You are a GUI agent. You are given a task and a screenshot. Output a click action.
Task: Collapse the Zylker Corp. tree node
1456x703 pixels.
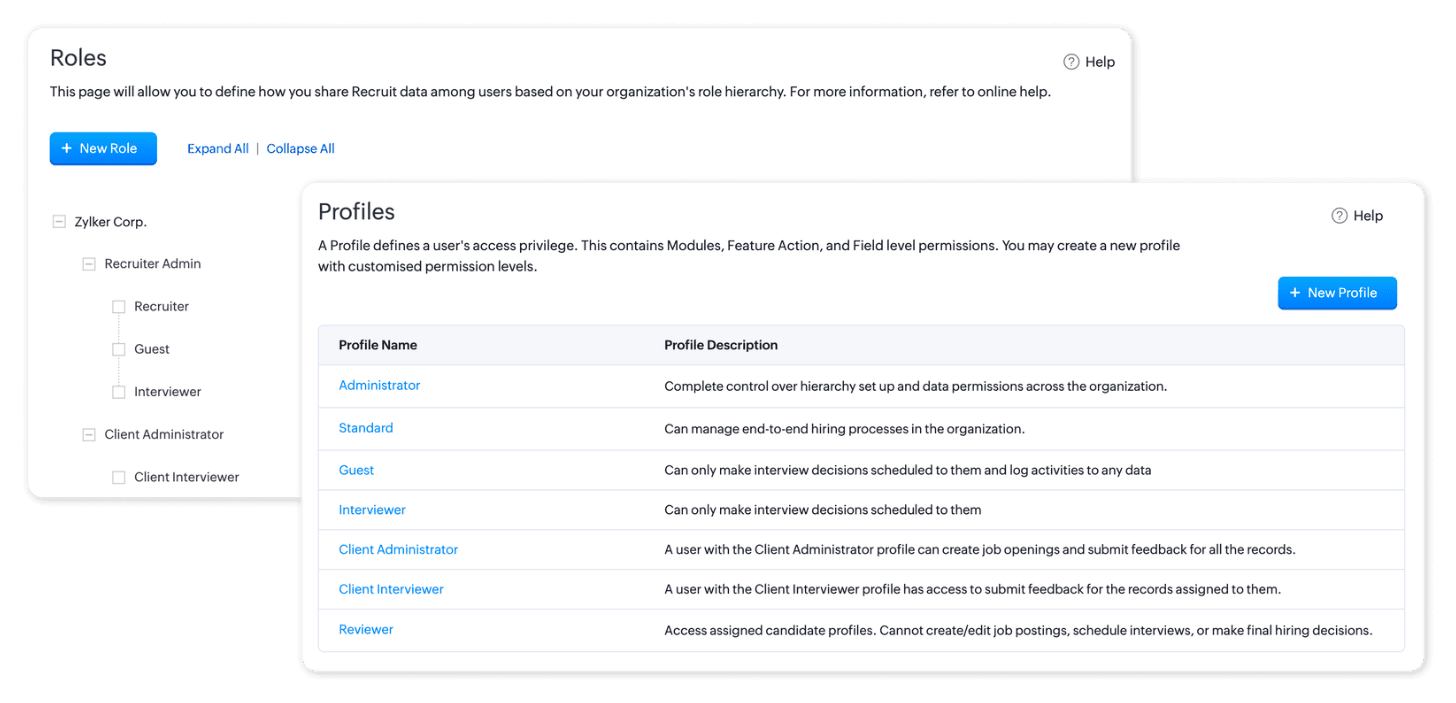[x=59, y=222]
